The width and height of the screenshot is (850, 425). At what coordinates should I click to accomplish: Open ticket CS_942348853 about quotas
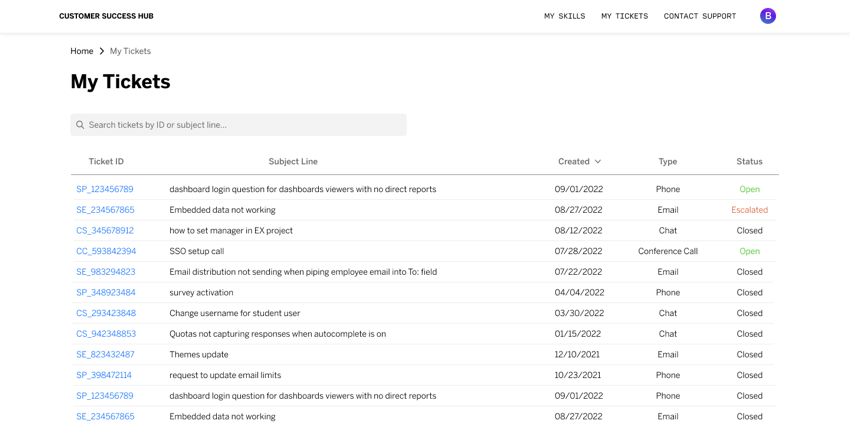click(106, 333)
